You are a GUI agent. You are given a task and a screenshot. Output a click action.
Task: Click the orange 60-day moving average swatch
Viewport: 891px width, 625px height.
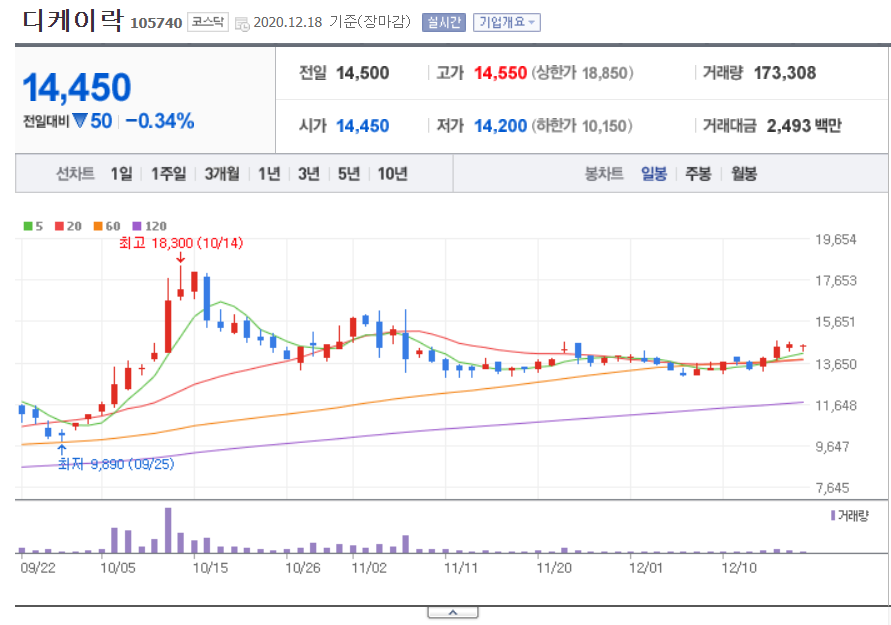(x=98, y=226)
